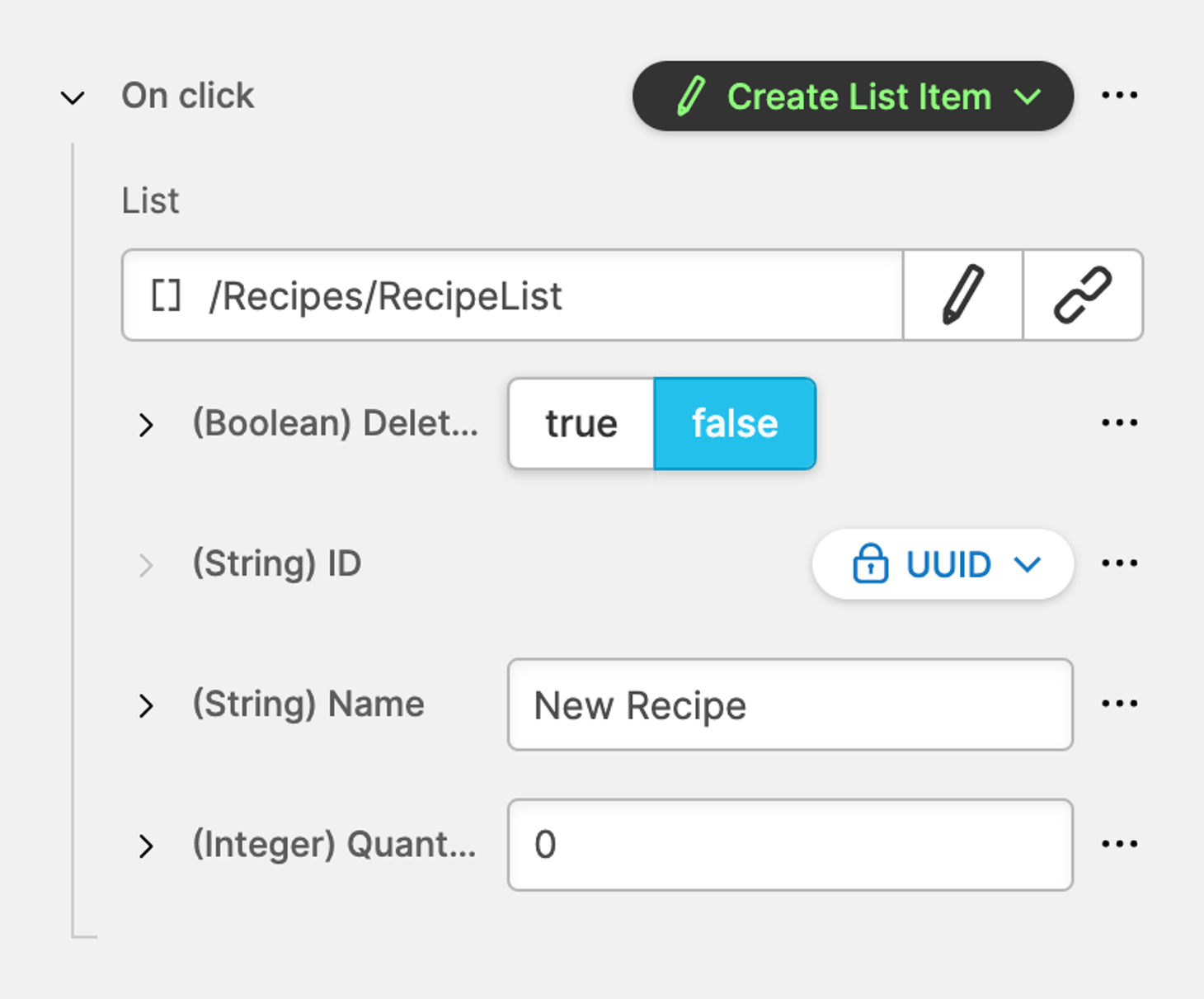Expand the String ID property row
The image size is (1204, 999).
pyautogui.click(x=146, y=565)
